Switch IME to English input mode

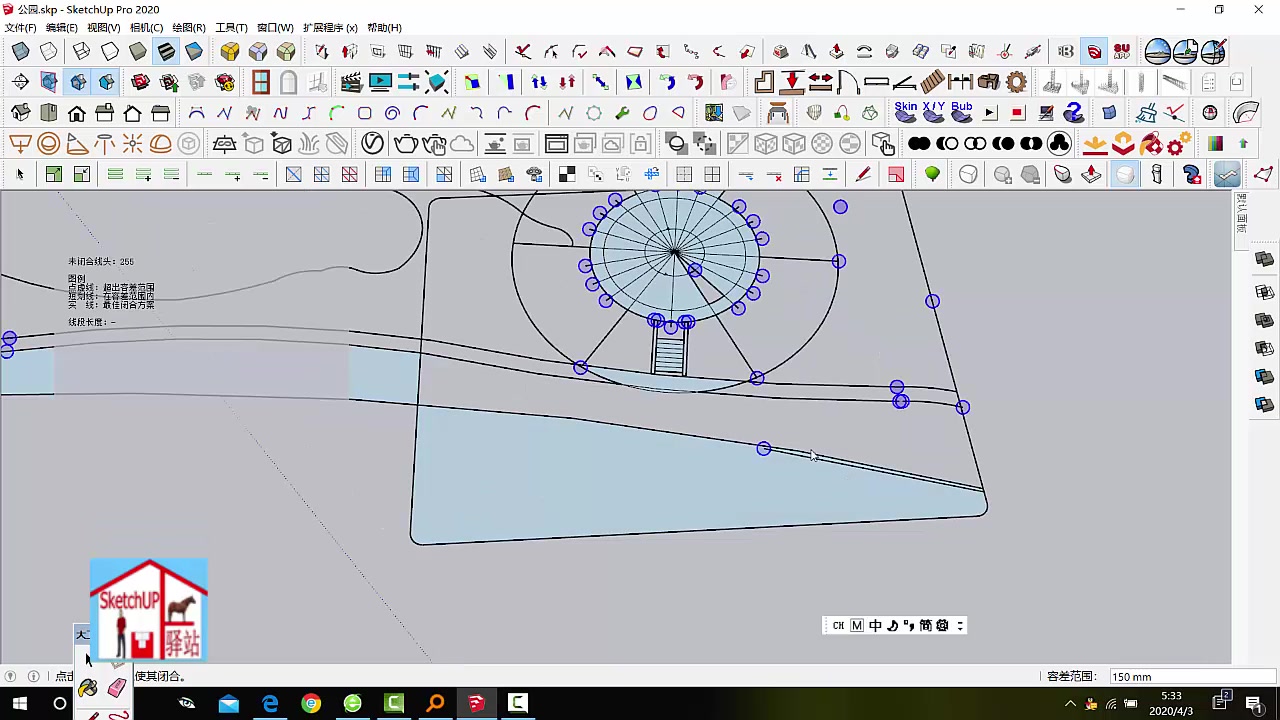pyautogui.click(x=875, y=625)
